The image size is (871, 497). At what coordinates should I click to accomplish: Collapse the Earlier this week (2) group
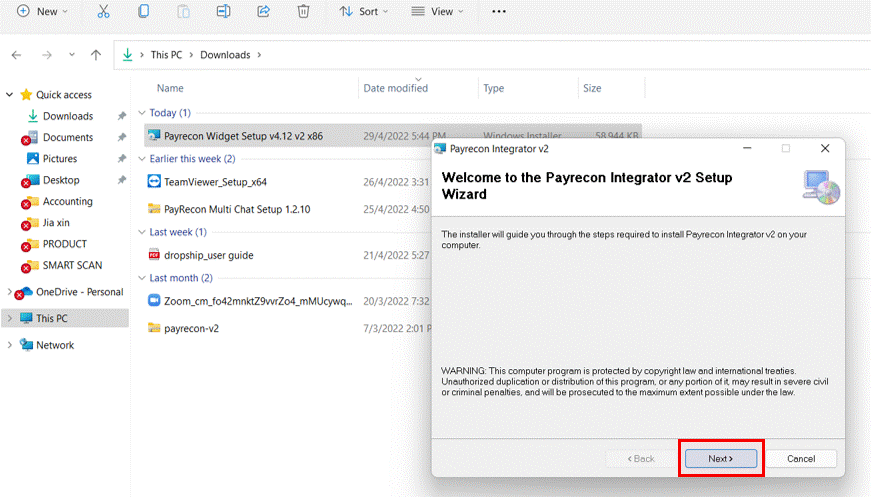coord(142,159)
